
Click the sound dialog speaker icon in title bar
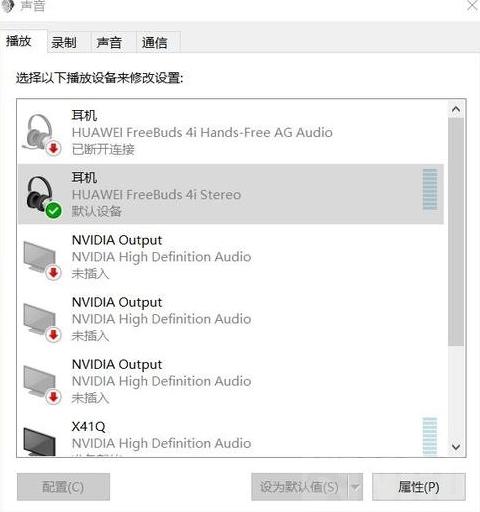click(x=7, y=5)
